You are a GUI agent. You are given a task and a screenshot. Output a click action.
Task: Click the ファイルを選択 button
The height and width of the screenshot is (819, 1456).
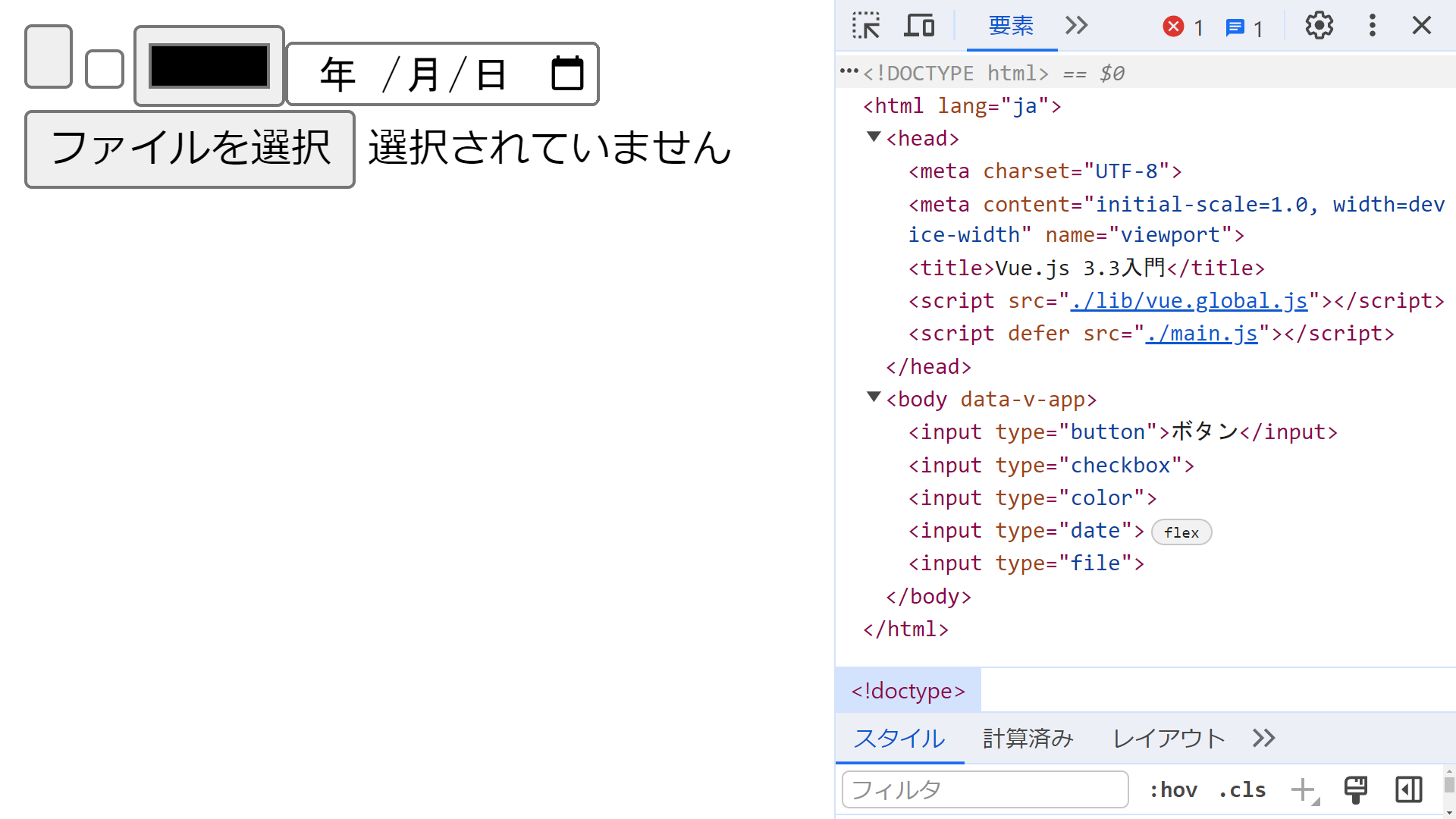click(190, 149)
